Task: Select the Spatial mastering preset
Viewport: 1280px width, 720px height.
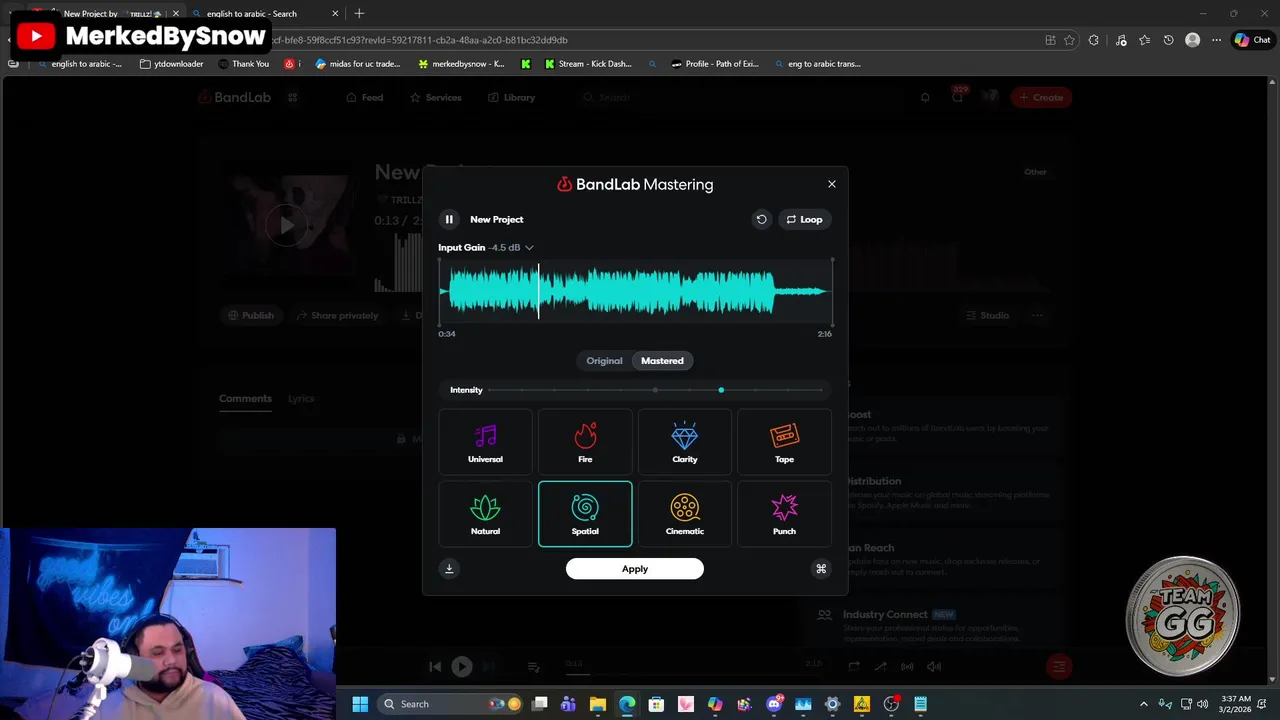Action: (x=585, y=514)
